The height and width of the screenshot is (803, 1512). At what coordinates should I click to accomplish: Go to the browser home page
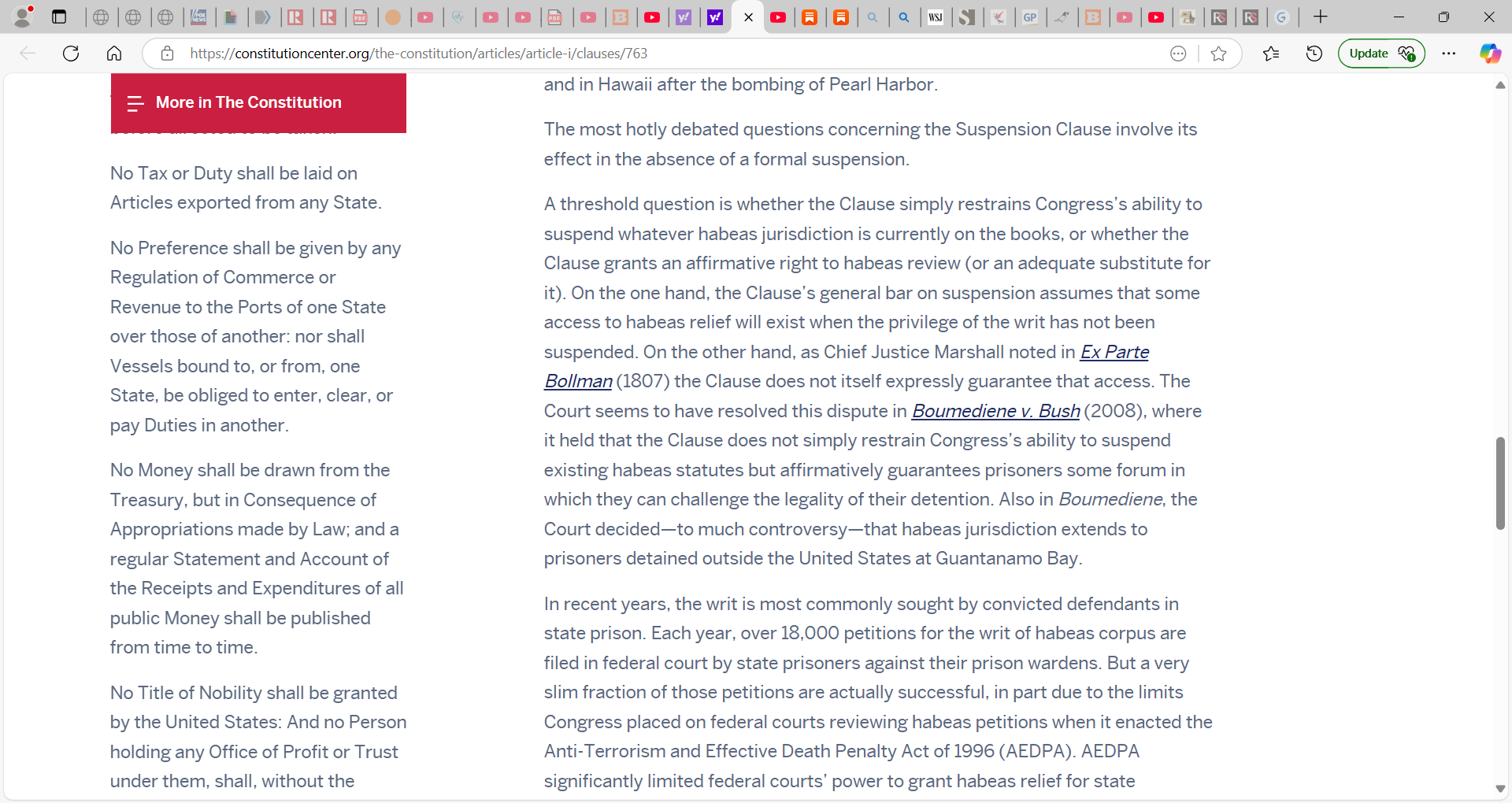[x=114, y=54]
